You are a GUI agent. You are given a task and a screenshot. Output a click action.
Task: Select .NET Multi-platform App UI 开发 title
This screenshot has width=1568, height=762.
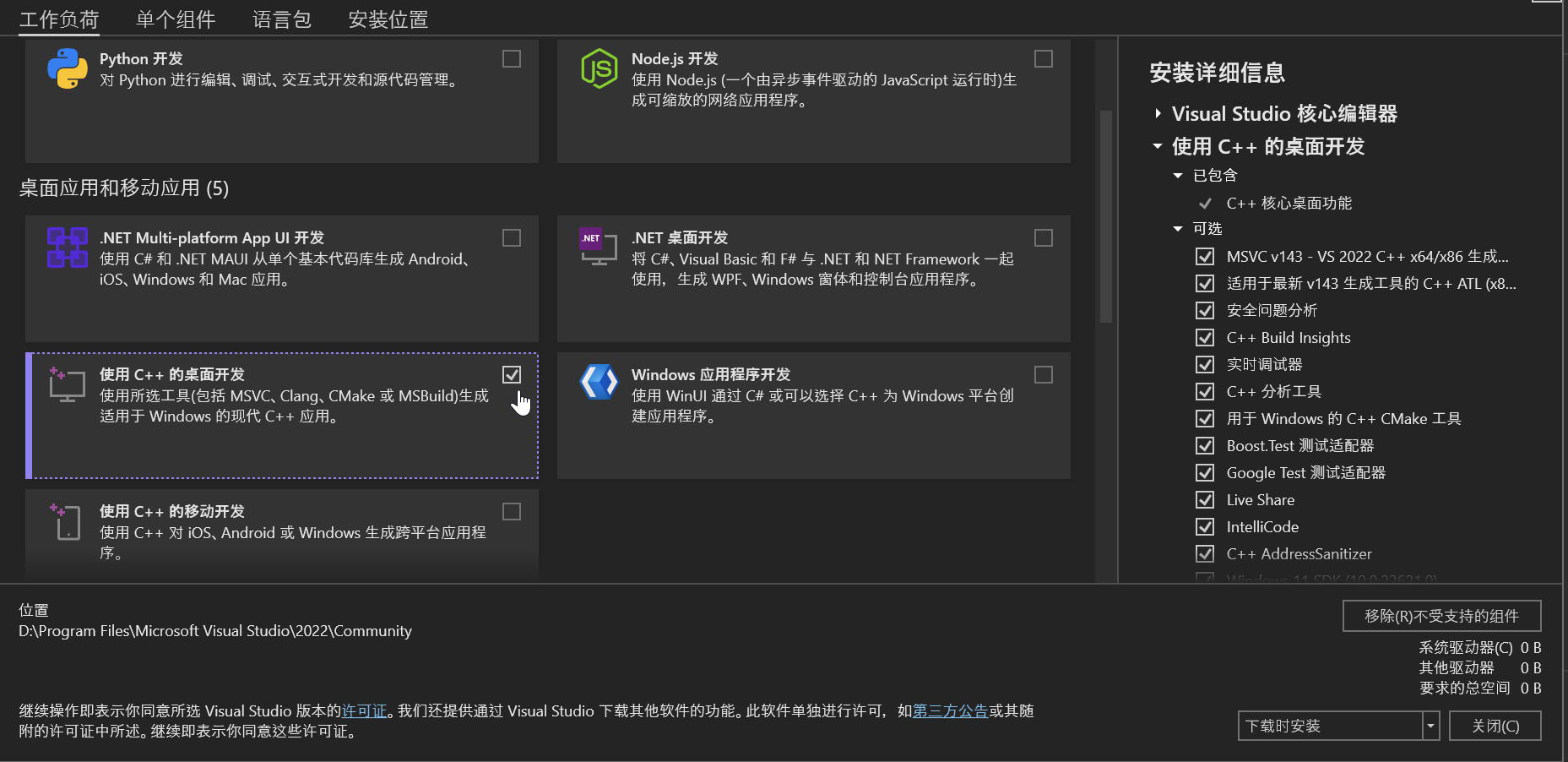point(212,237)
